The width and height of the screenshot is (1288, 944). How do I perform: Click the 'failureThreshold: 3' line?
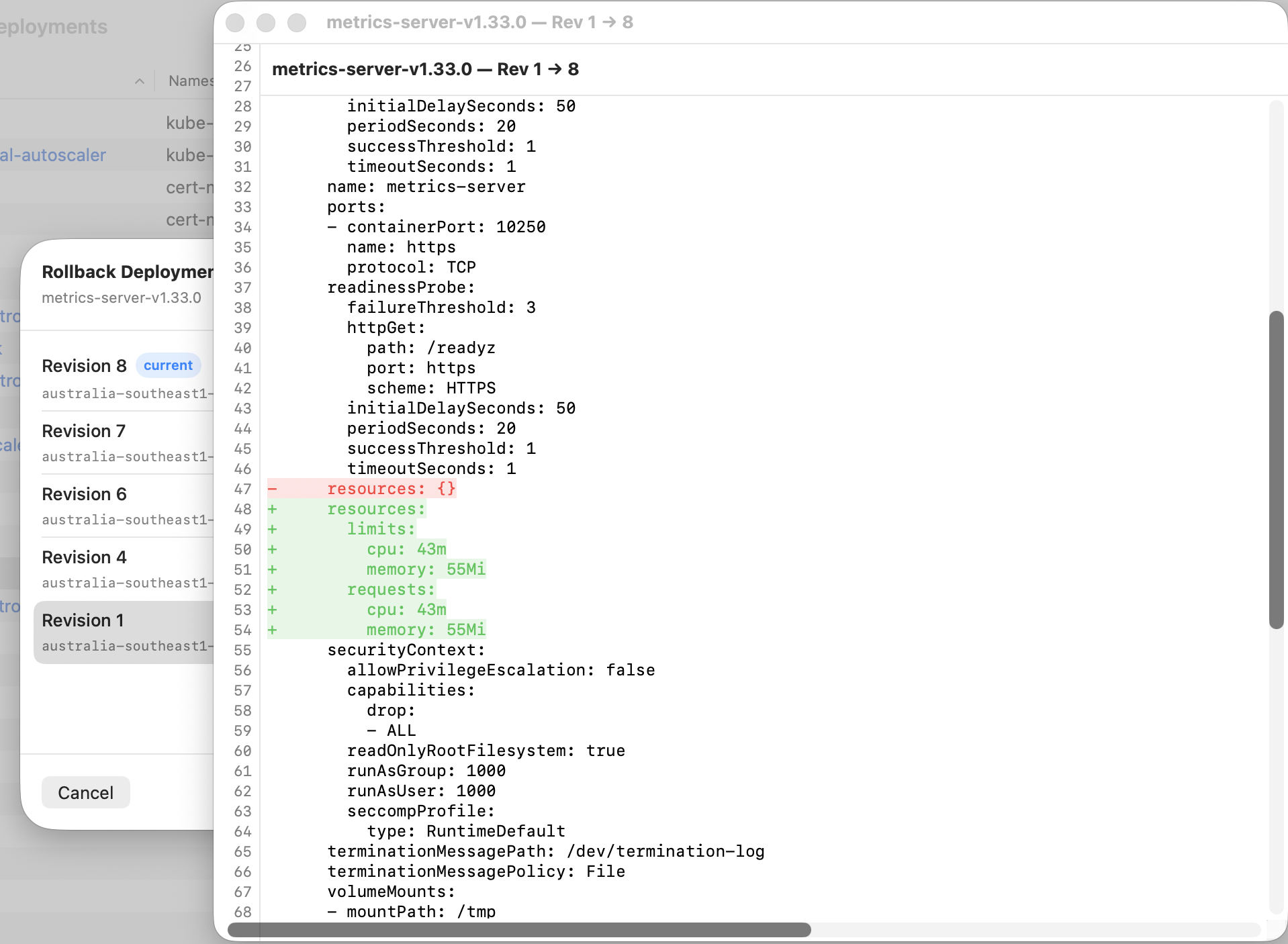441,308
